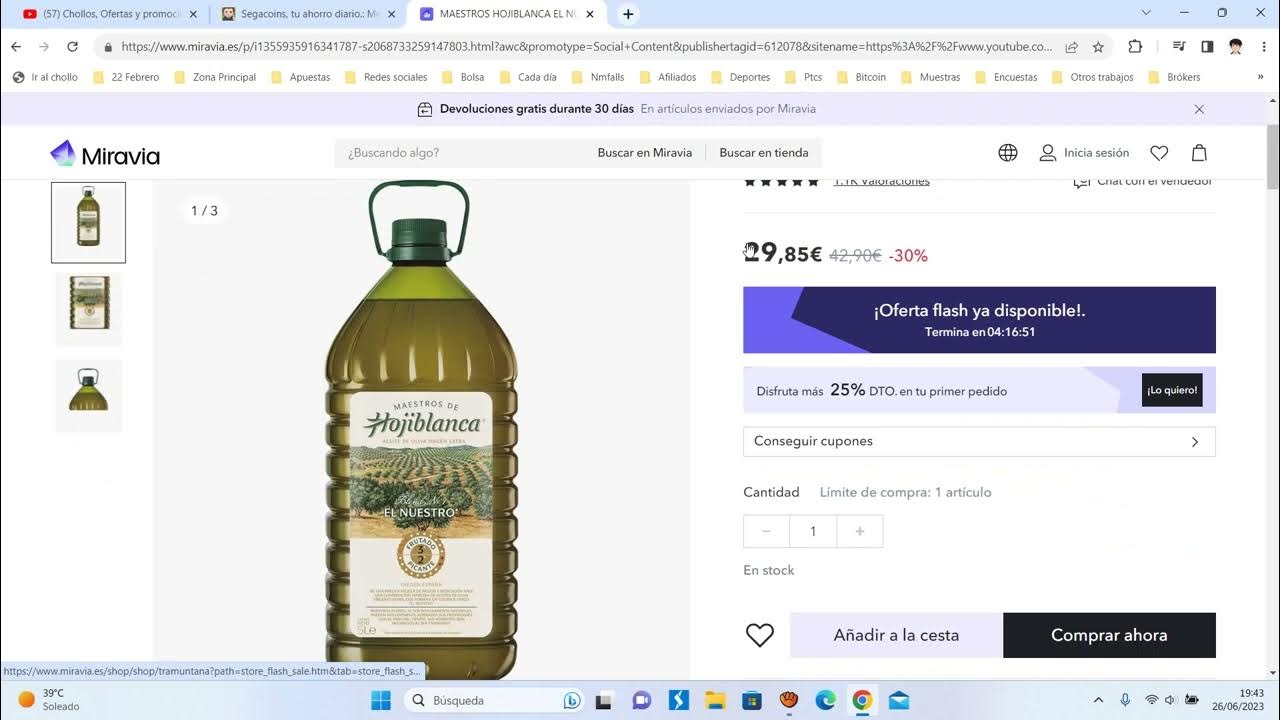Open Windows Start menu
The image size is (1280, 720).
(381, 700)
